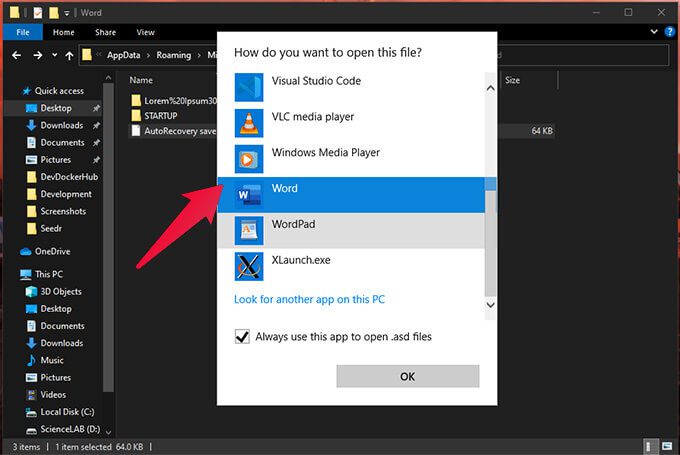This screenshot has height=455, width=680.
Task: Click the 64 KB size cell
Action: click(x=542, y=131)
